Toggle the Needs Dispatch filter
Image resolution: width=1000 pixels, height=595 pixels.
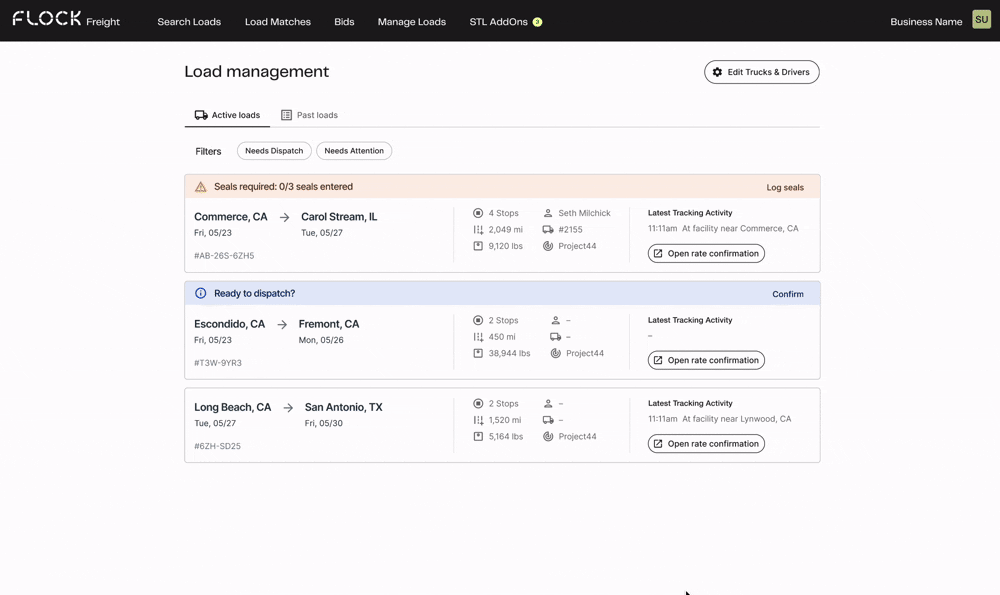click(274, 151)
